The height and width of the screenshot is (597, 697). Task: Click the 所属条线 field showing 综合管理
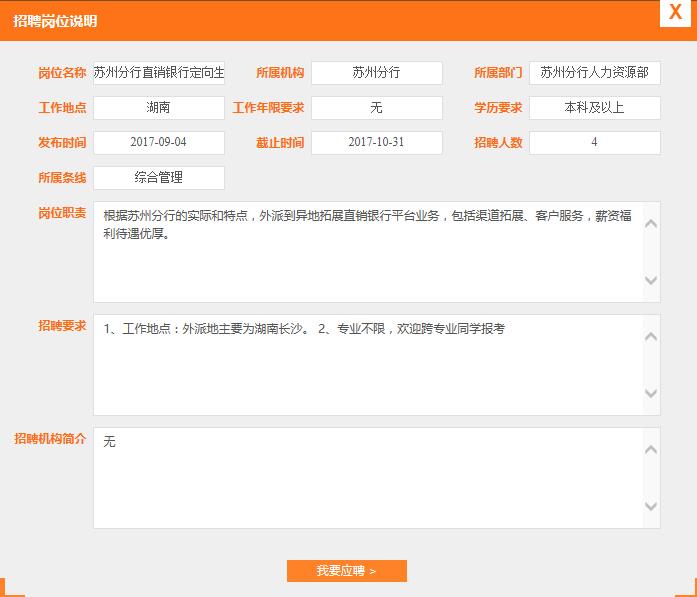(159, 178)
